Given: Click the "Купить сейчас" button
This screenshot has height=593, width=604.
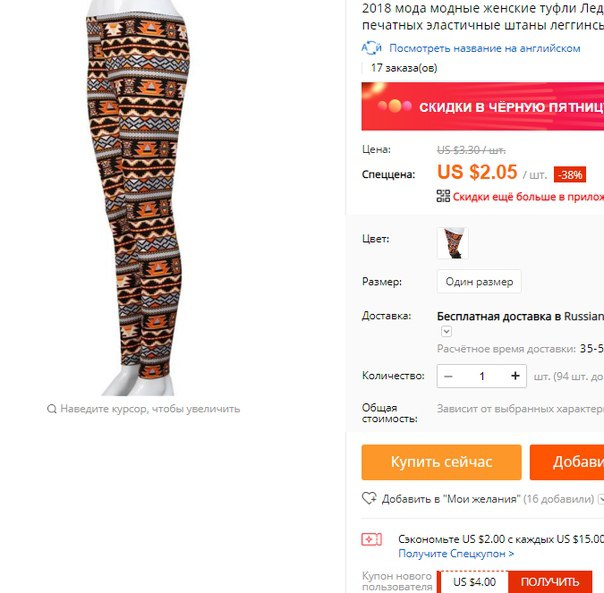Looking at the screenshot, I should click(x=441, y=462).
